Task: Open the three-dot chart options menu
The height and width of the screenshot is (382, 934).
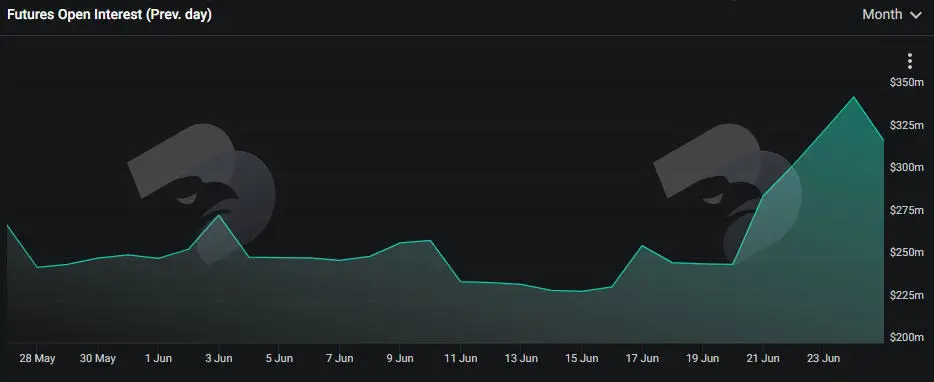Action: [x=910, y=61]
